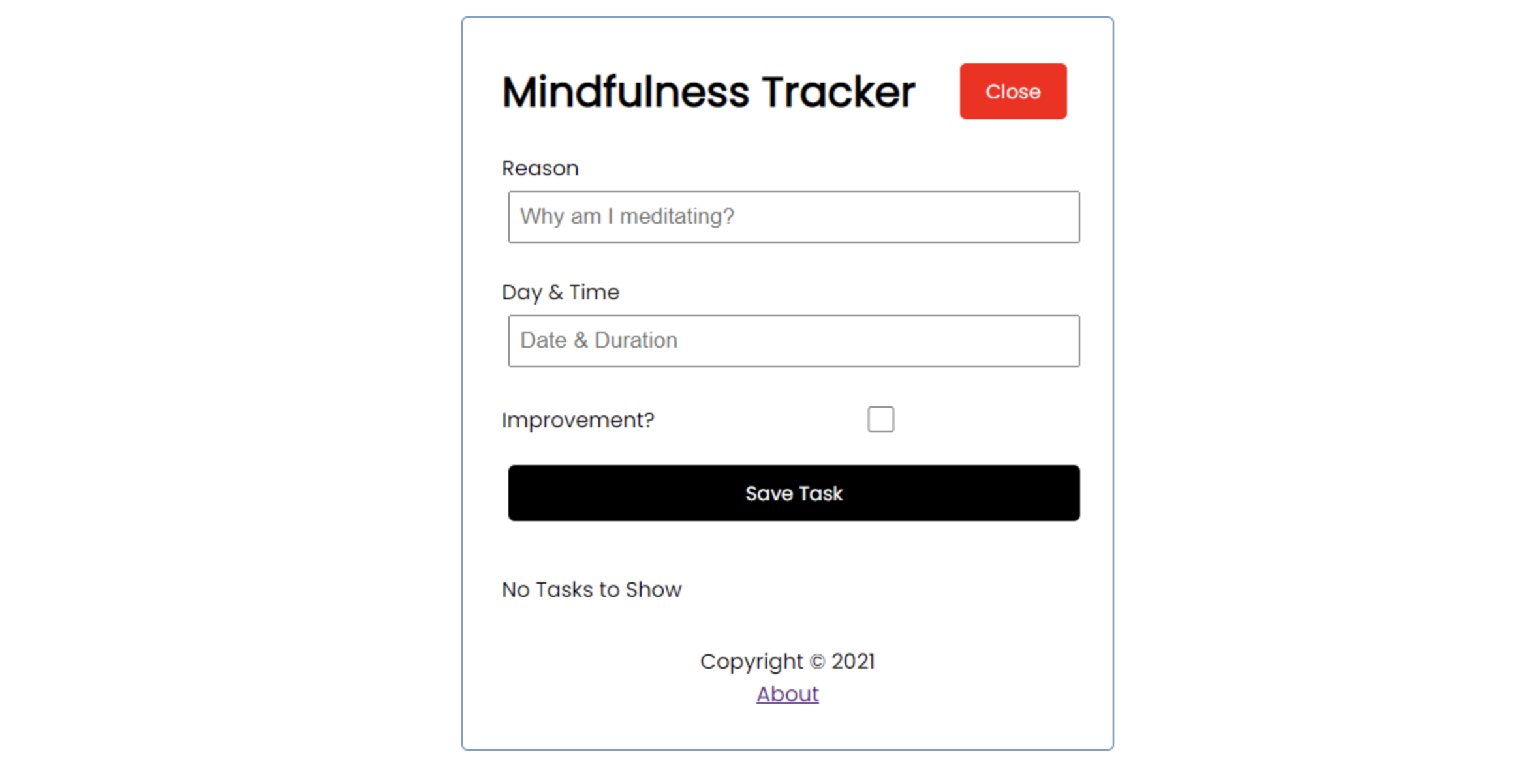Click the Improvement? label text
This screenshot has height=784, width=1535.
pos(578,420)
